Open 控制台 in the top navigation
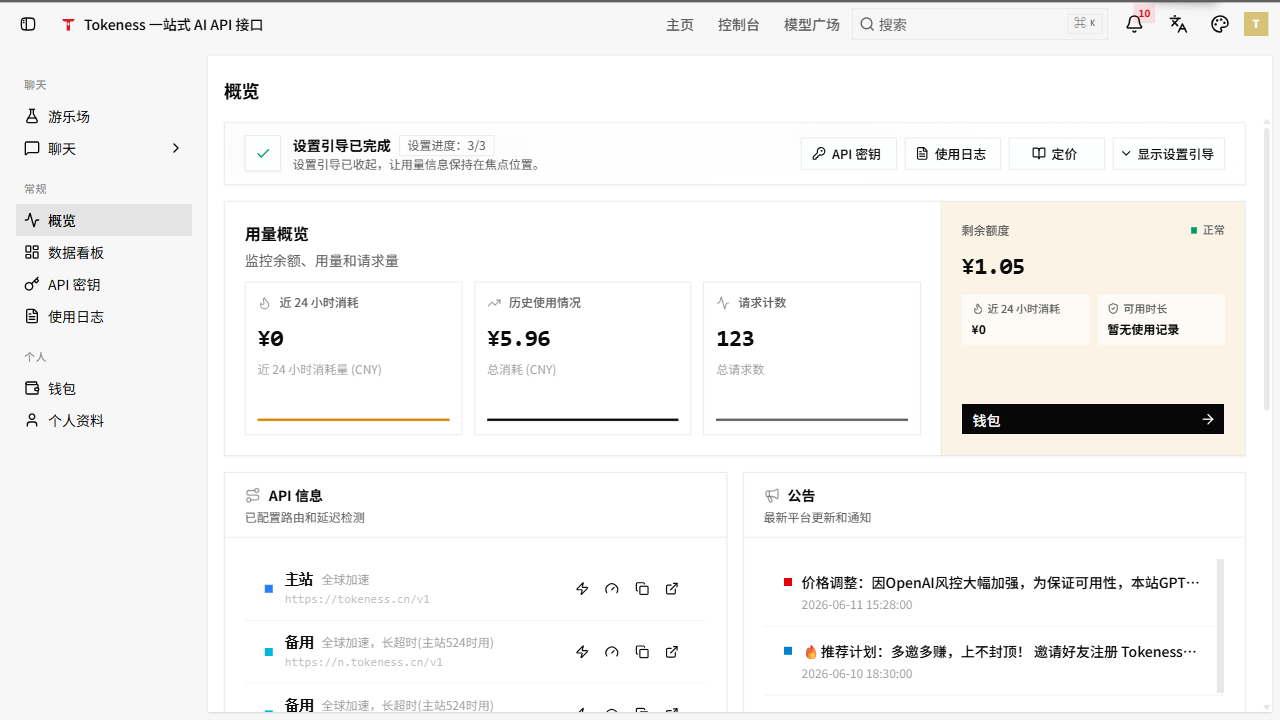 [x=739, y=25]
